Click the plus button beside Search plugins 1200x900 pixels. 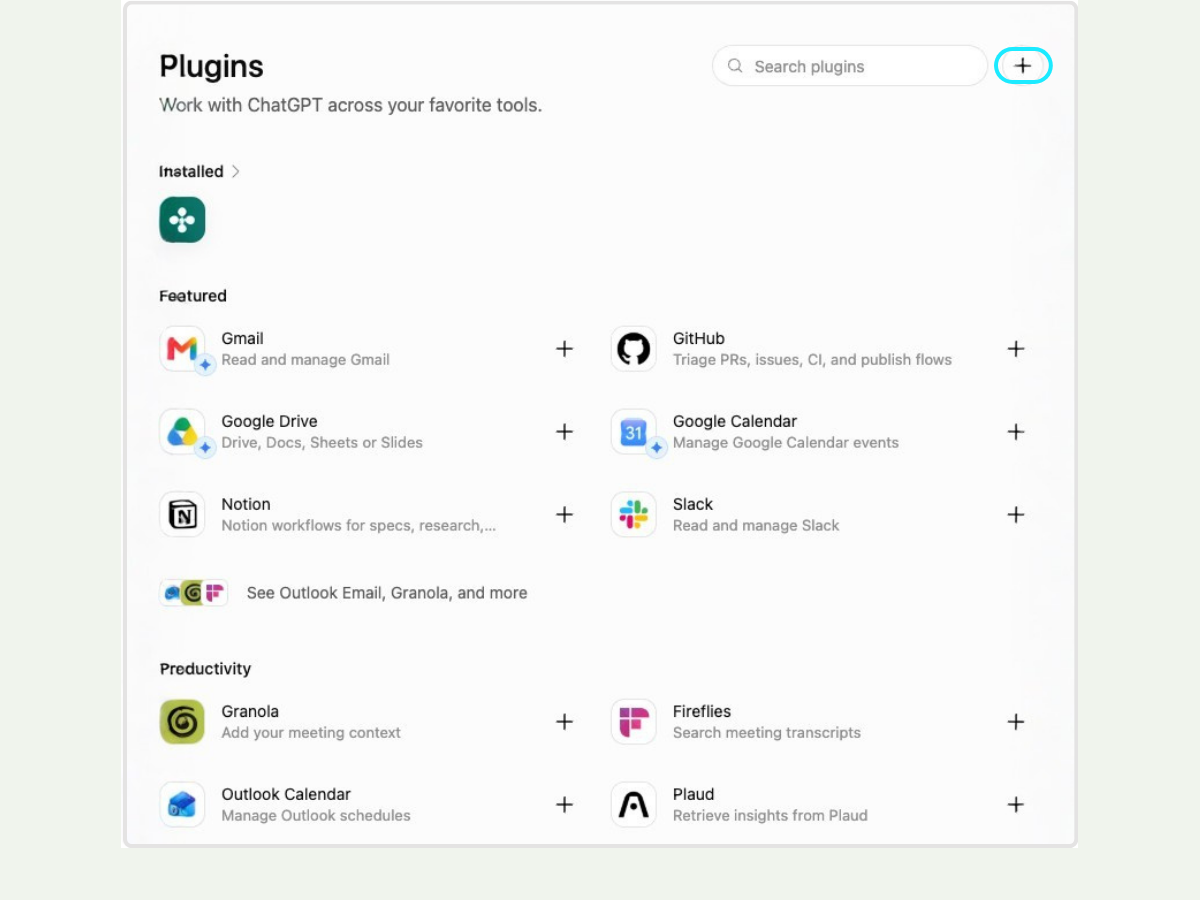(x=1023, y=66)
